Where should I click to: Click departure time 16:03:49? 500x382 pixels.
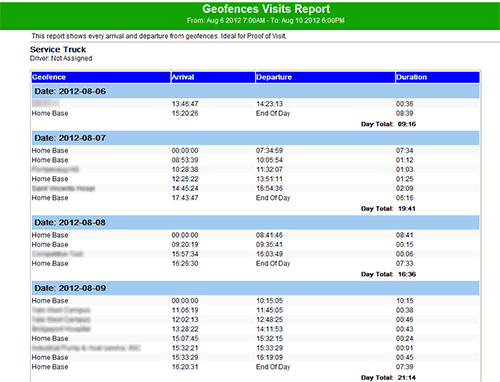(269, 254)
